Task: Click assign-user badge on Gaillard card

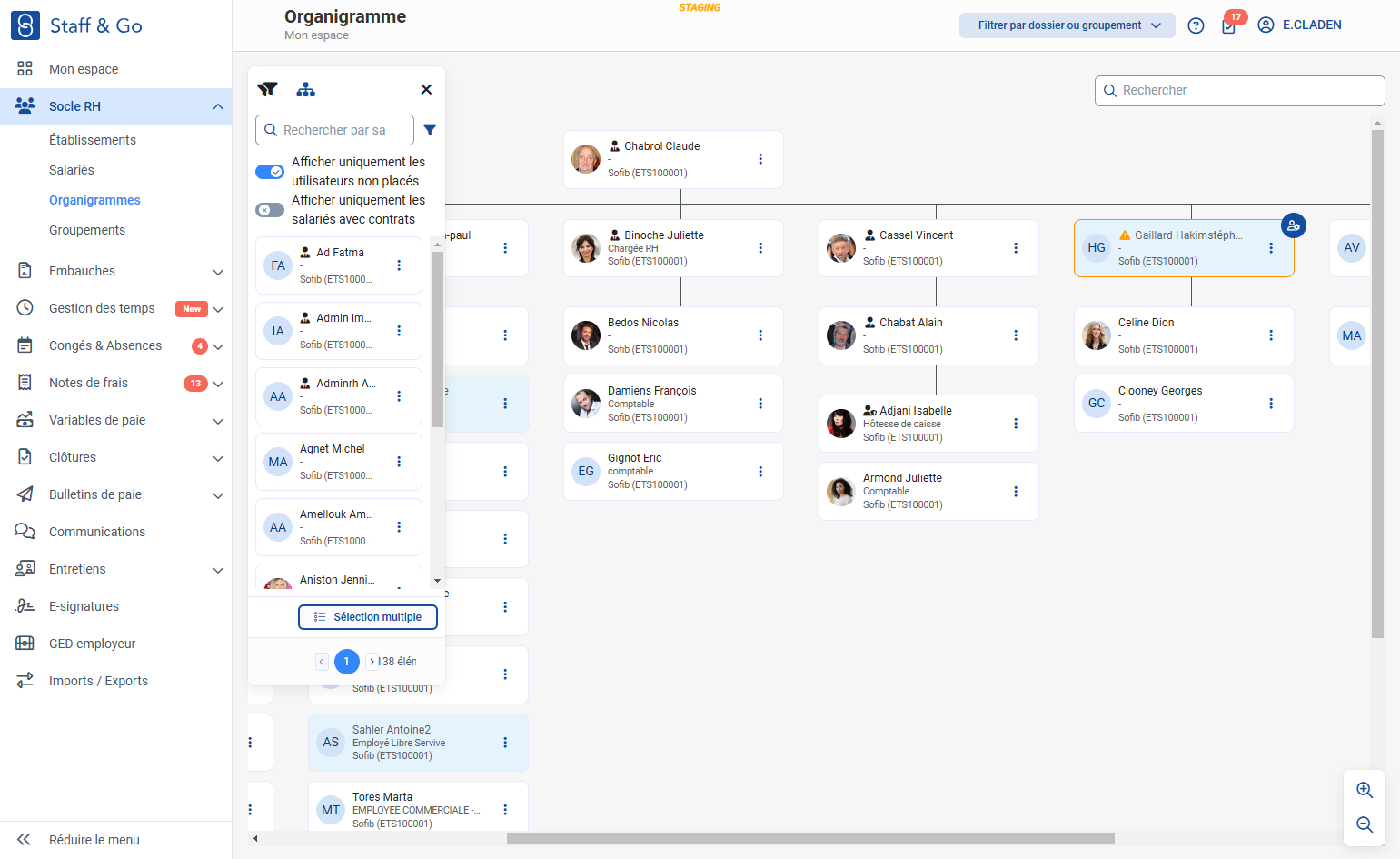Action: [1294, 225]
